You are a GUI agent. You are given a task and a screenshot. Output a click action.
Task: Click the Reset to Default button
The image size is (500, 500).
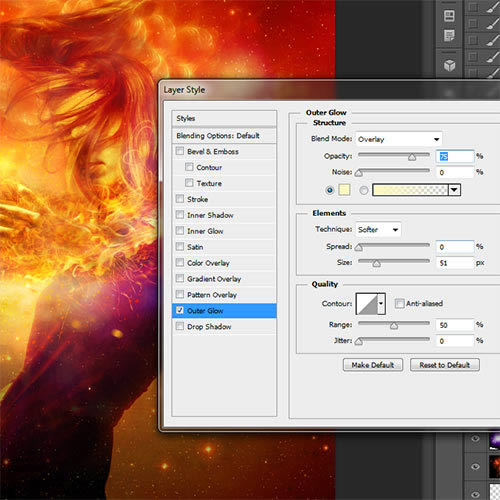[x=445, y=365]
